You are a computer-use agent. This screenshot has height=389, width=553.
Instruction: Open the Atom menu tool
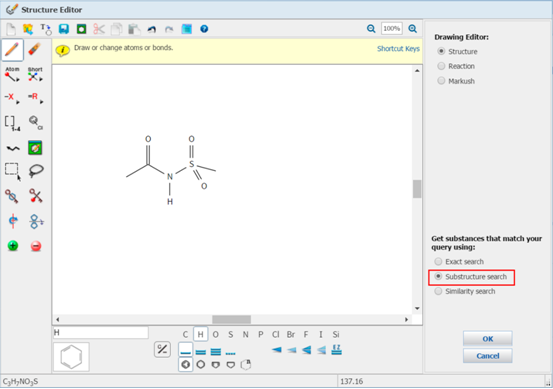pos(12,74)
